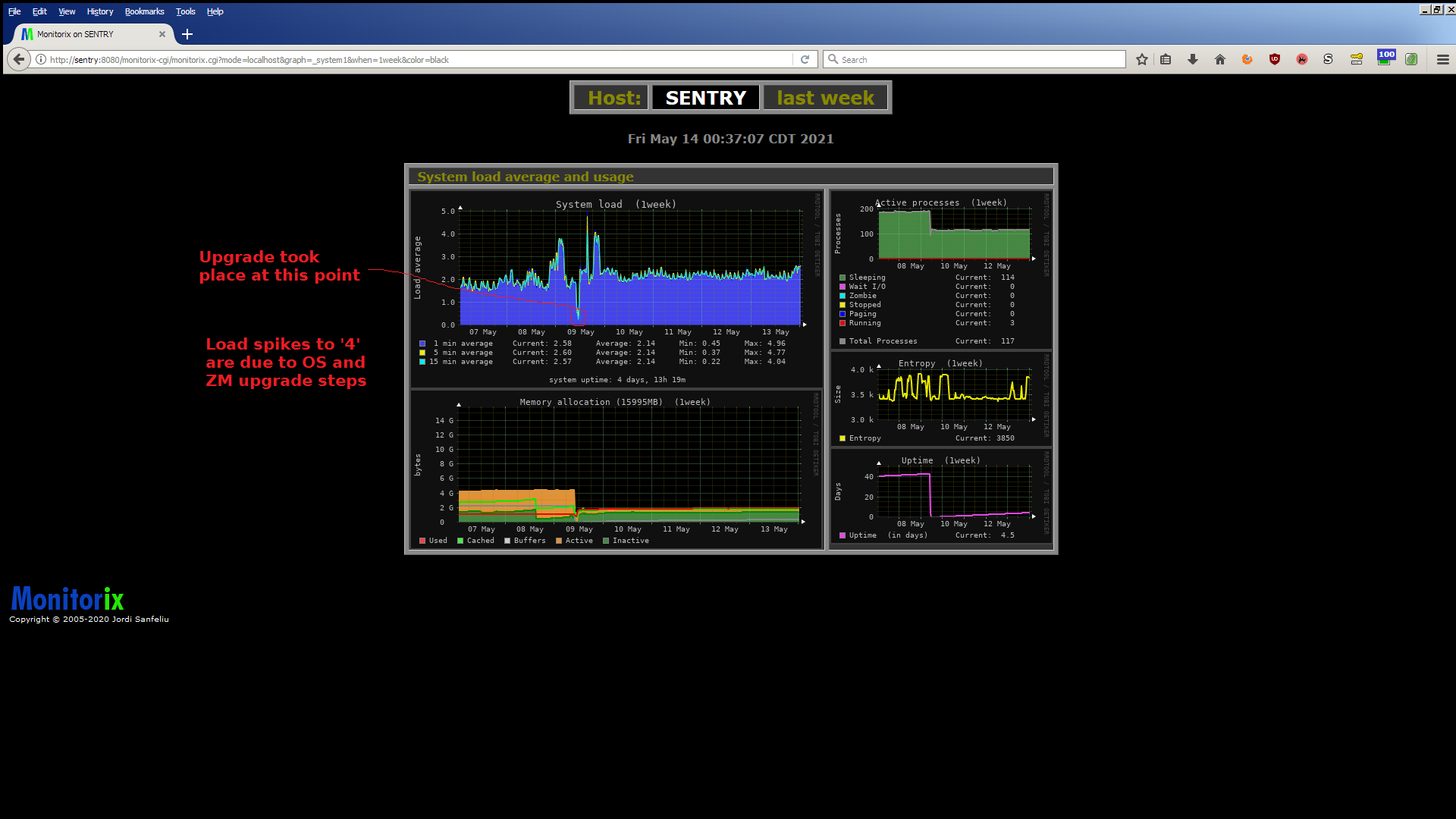Click 'System load average and usage' title
Viewport: 1456px width, 819px height.
pyautogui.click(x=526, y=177)
